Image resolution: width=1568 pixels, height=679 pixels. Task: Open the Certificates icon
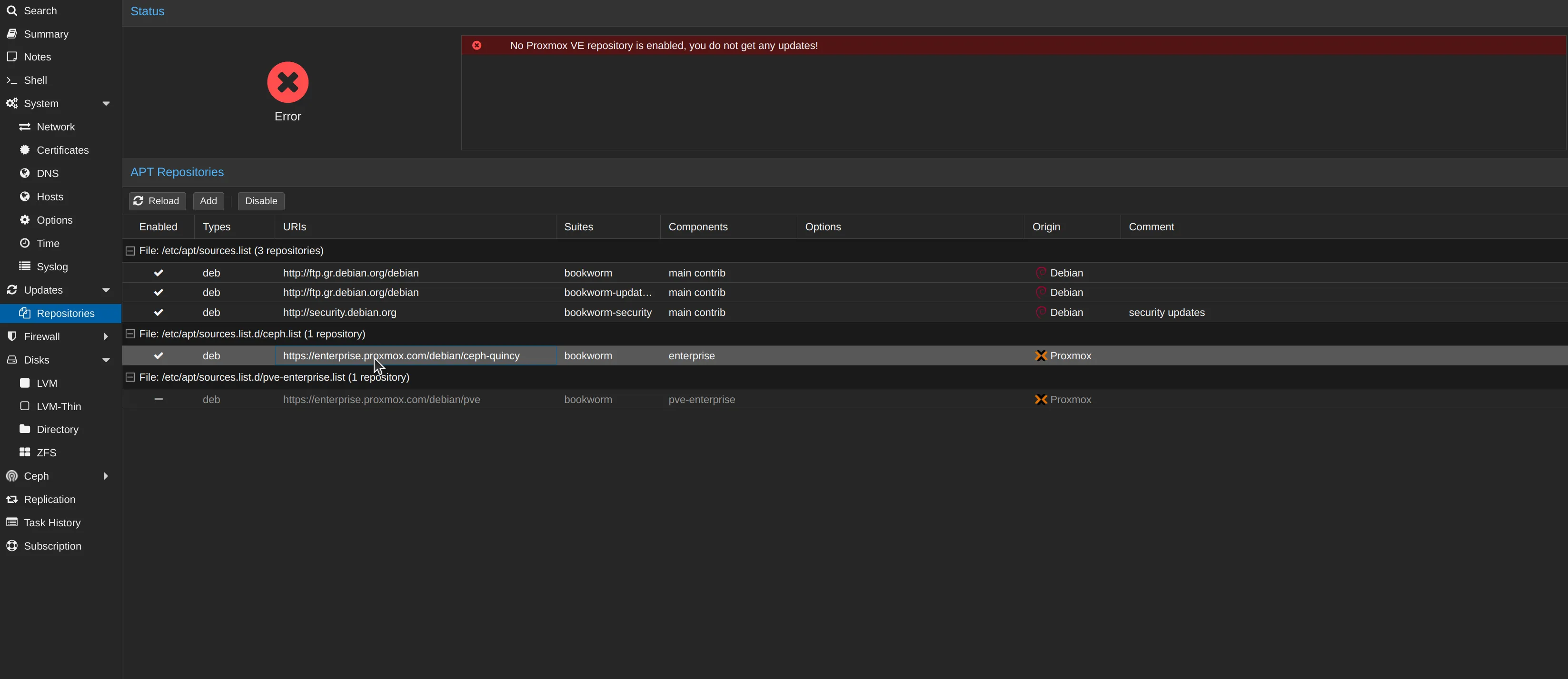pos(25,150)
